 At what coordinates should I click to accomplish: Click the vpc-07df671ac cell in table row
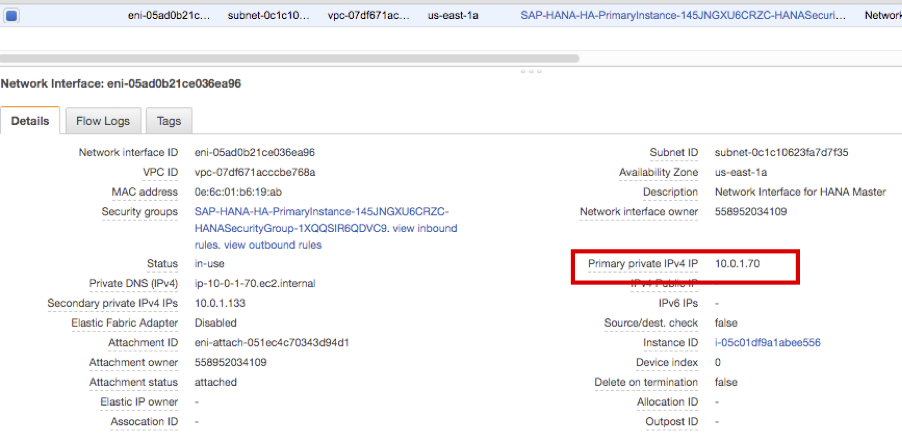pyautogui.click(x=368, y=16)
